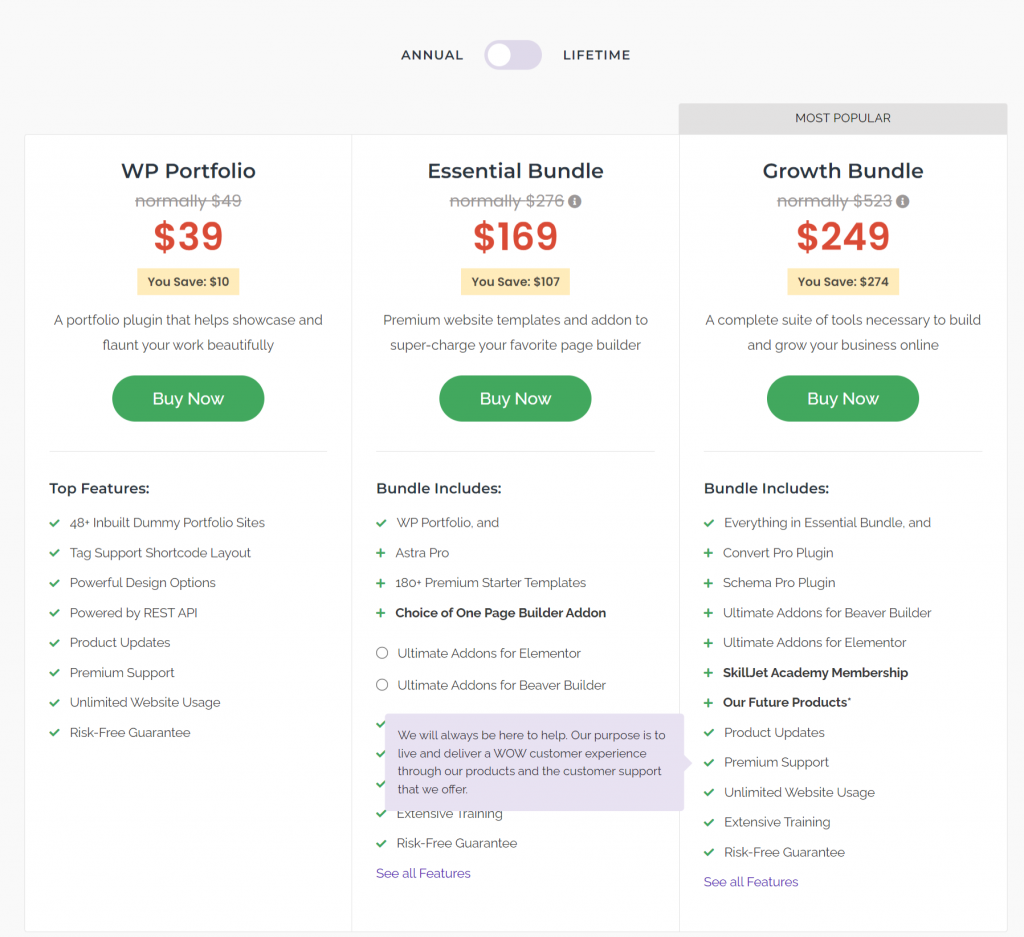Click the checkmark beside Everything in Essential Bundle
This screenshot has width=1024, height=937.
[709, 522]
